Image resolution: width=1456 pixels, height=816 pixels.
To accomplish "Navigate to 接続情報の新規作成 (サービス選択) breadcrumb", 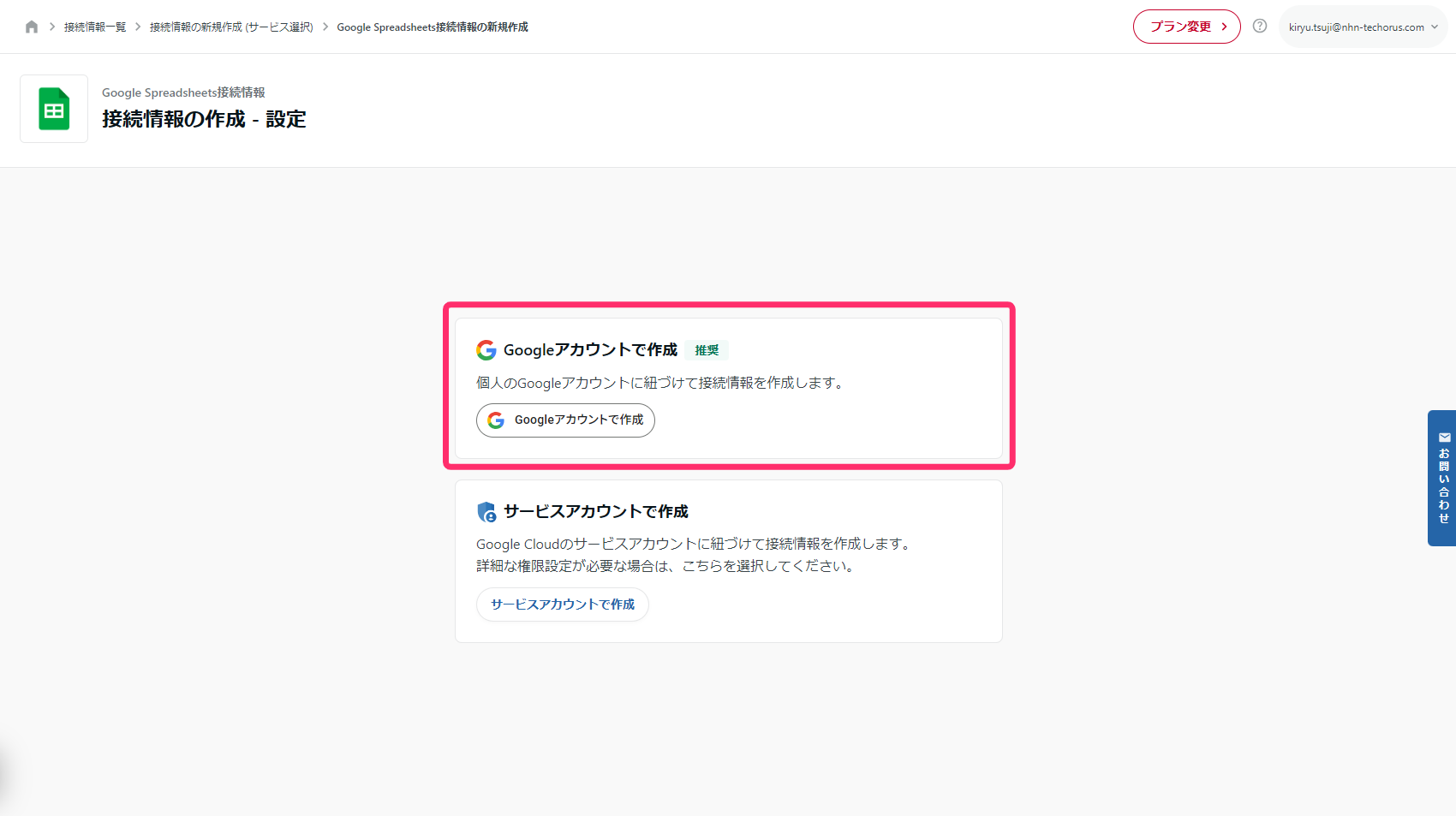I will click(231, 27).
